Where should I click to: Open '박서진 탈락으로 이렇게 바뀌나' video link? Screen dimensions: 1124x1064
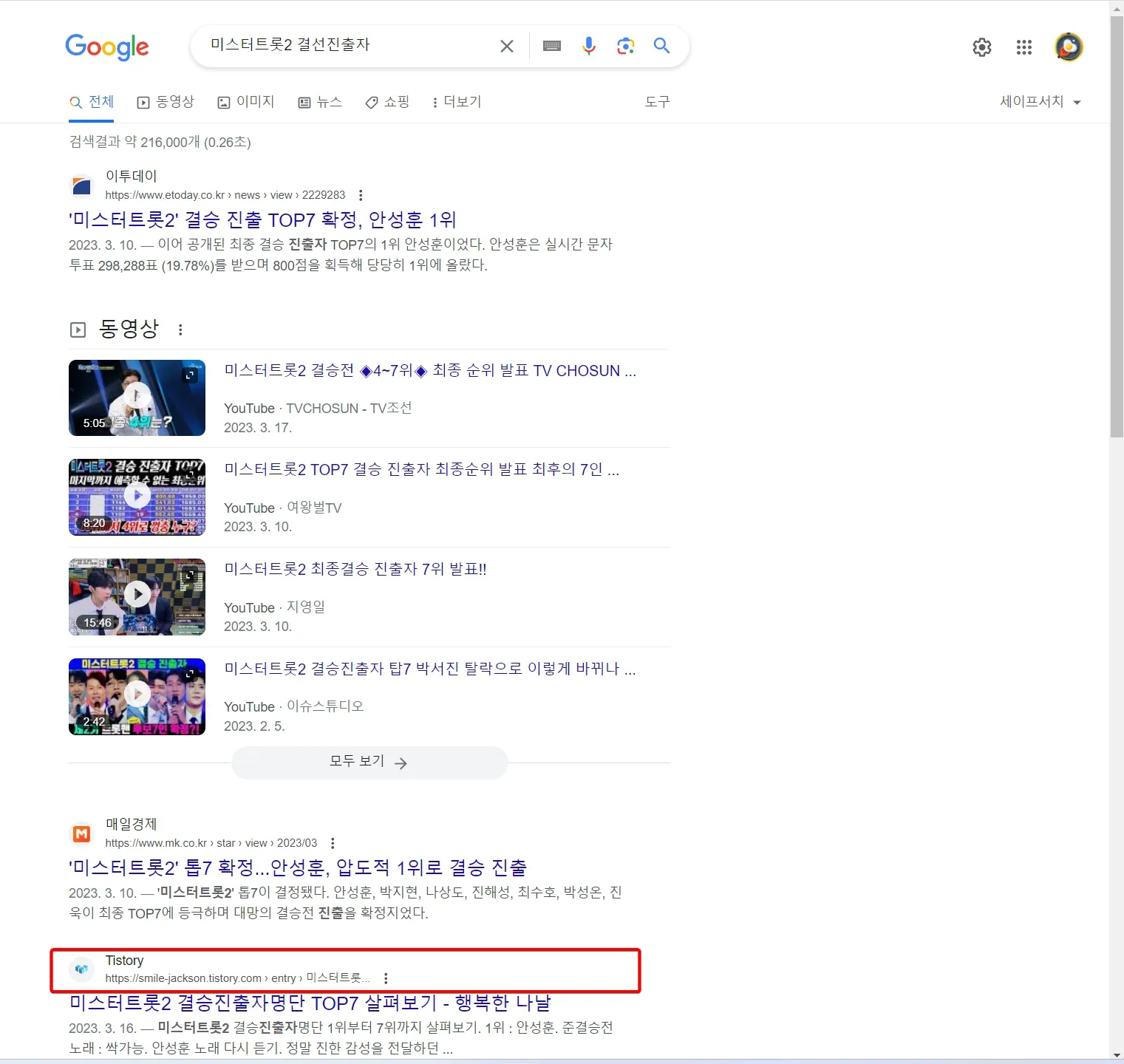430,669
